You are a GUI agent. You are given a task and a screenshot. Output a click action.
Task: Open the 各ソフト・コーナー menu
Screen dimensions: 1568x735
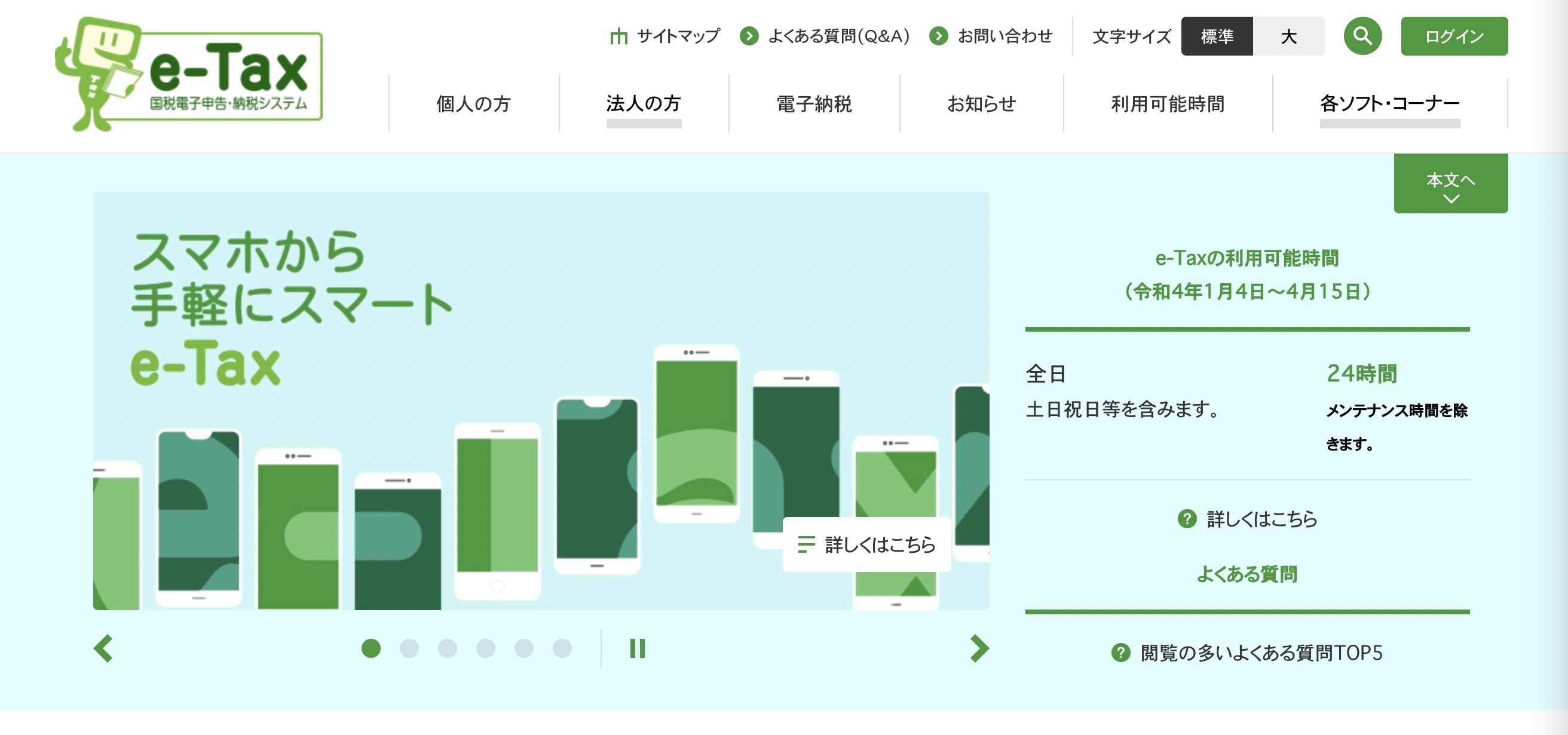tap(1390, 104)
